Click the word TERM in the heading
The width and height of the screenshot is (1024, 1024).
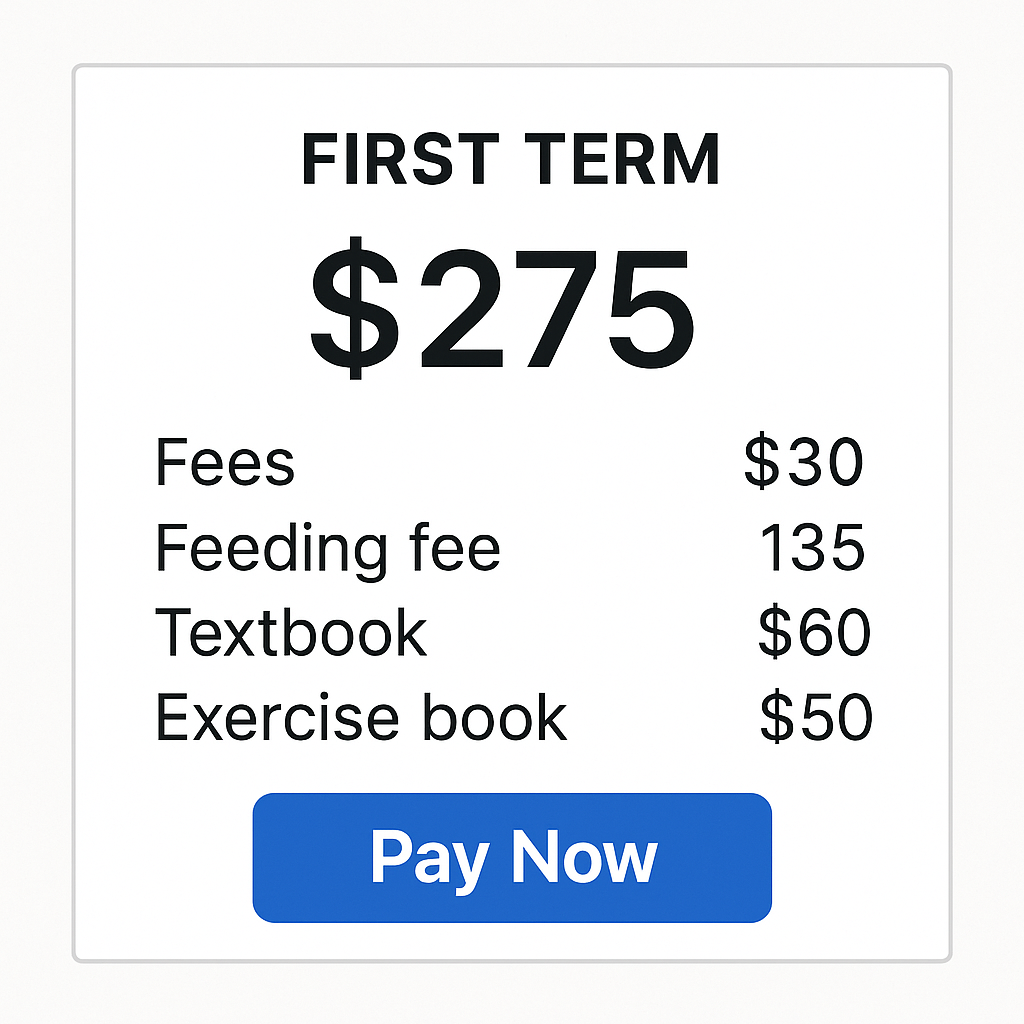click(x=629, y=160)
